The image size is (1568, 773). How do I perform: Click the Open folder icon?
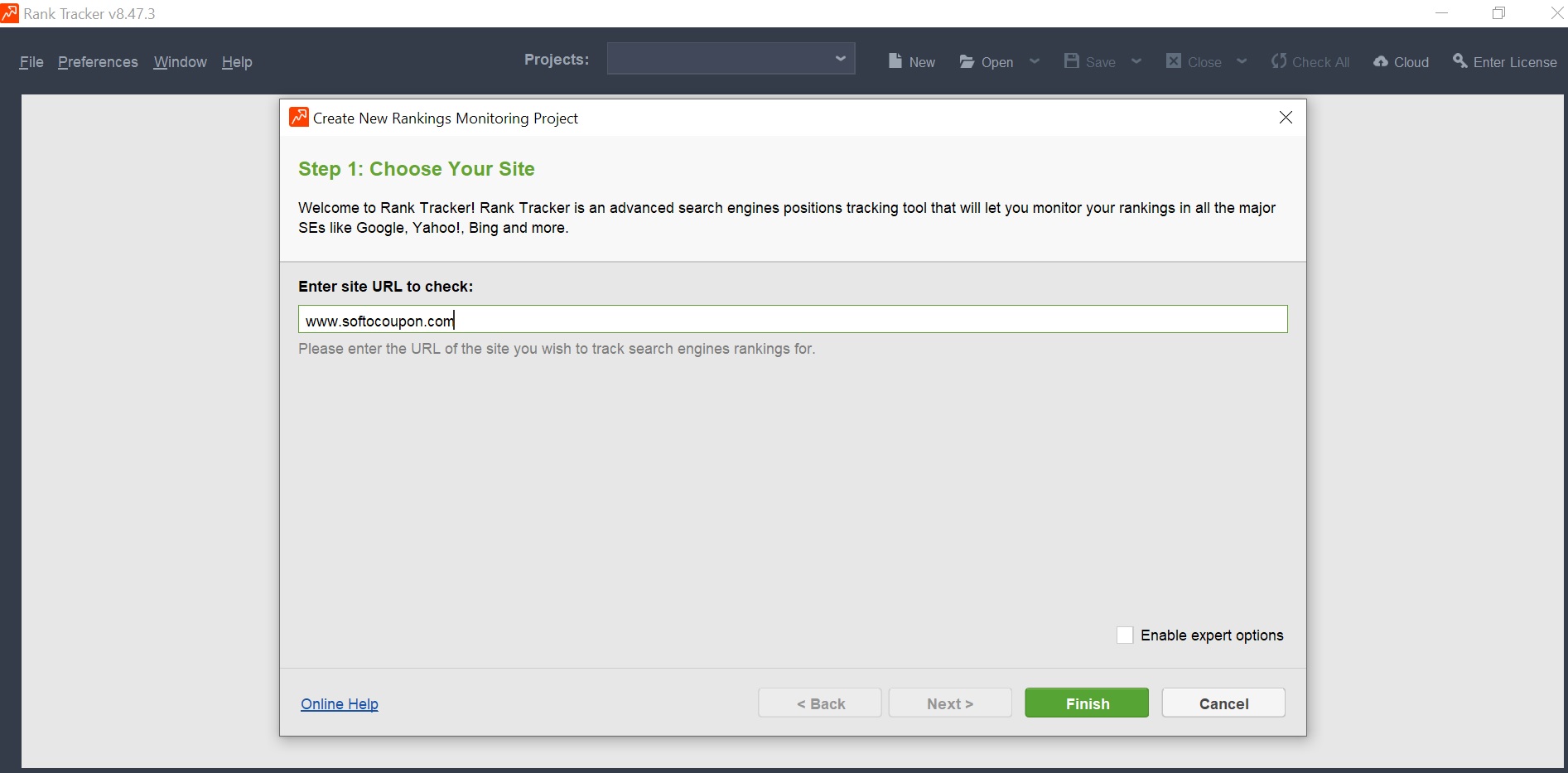(967, 61)
